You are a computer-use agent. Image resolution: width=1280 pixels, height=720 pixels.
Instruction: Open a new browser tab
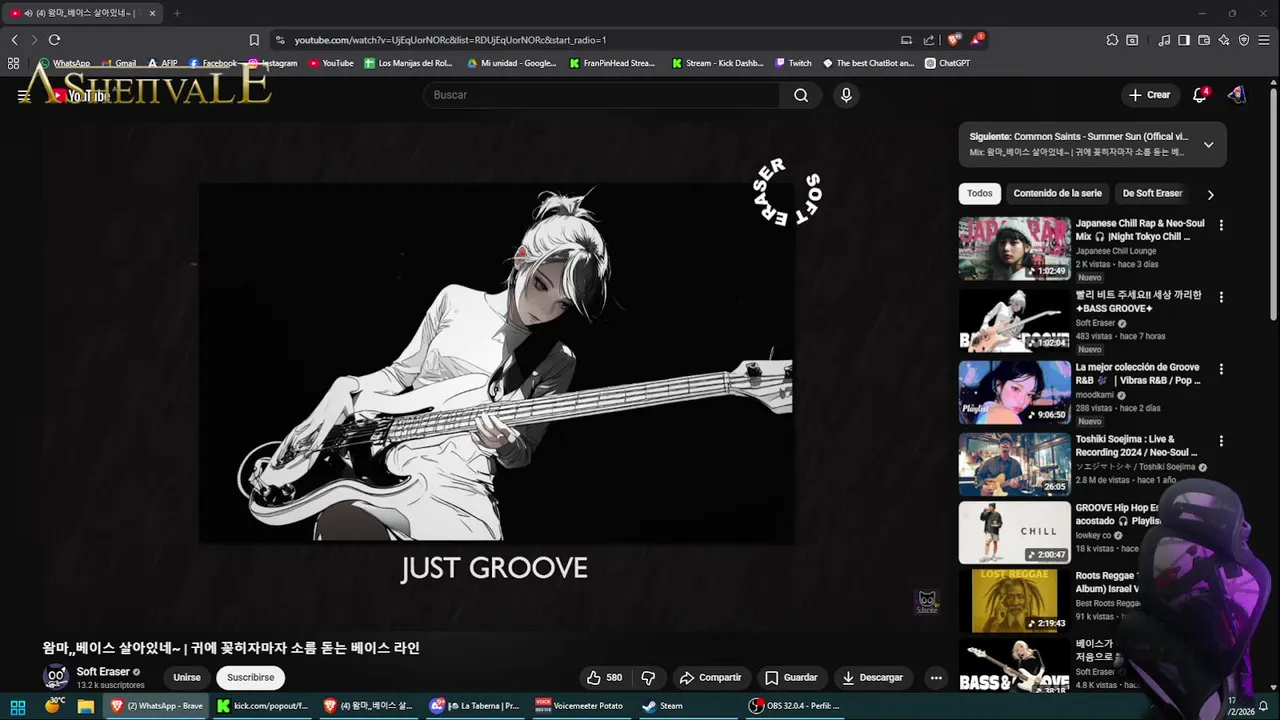pyautogui.click(x=177, y=13)
